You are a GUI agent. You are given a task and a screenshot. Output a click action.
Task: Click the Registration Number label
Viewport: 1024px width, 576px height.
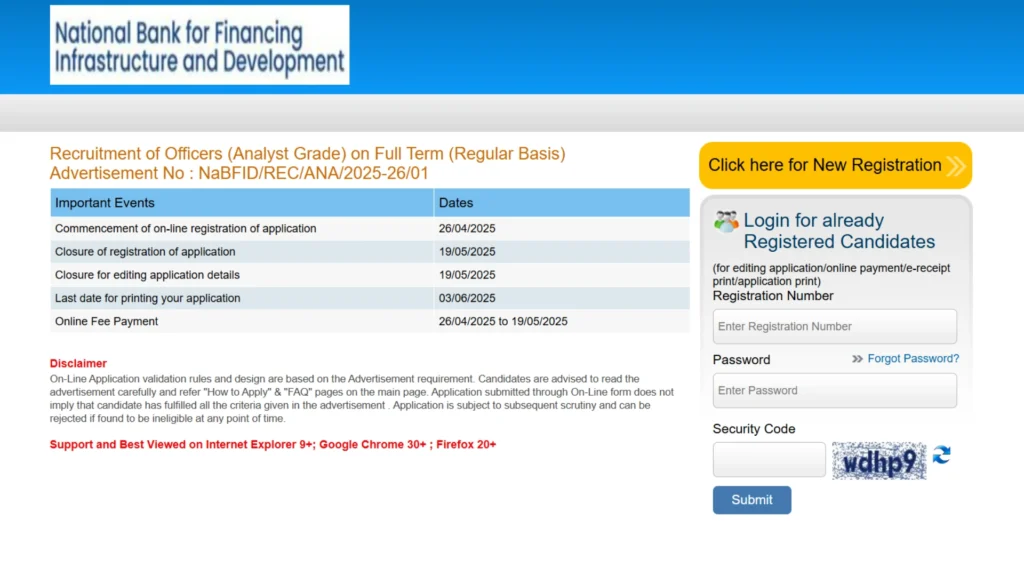[x=773, y=296]
